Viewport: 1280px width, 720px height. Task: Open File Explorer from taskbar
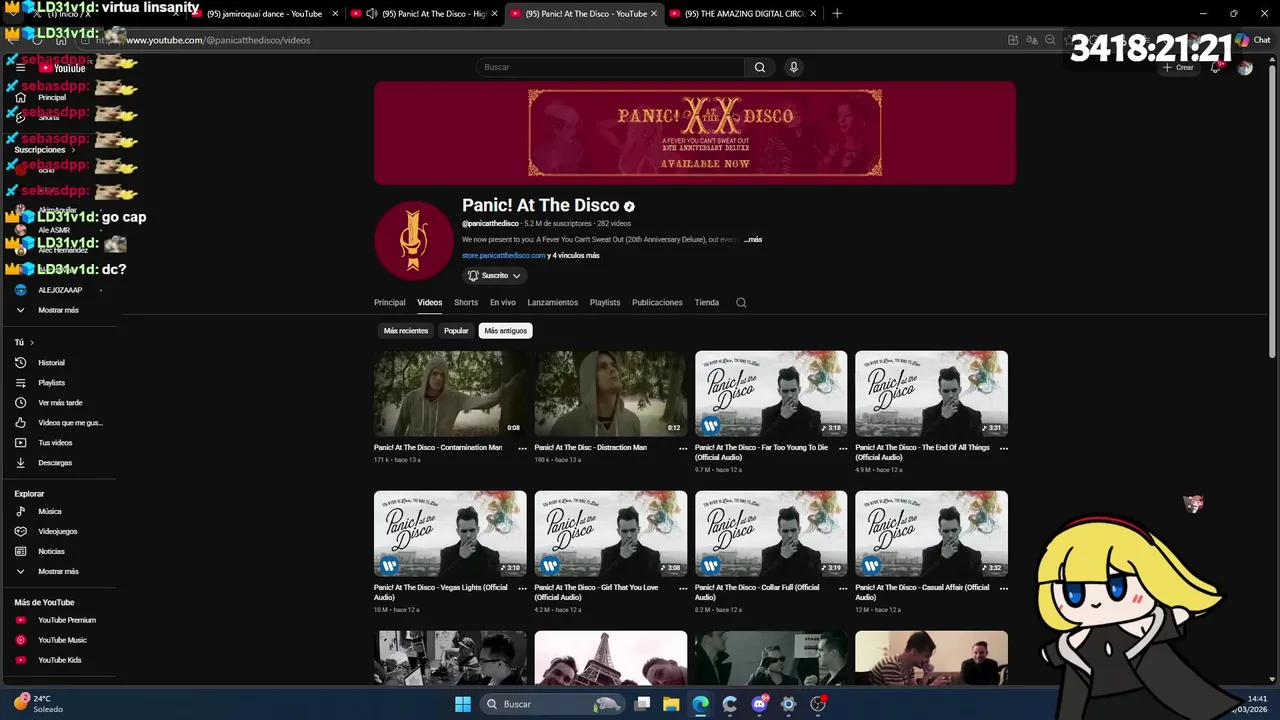[671, 704]
